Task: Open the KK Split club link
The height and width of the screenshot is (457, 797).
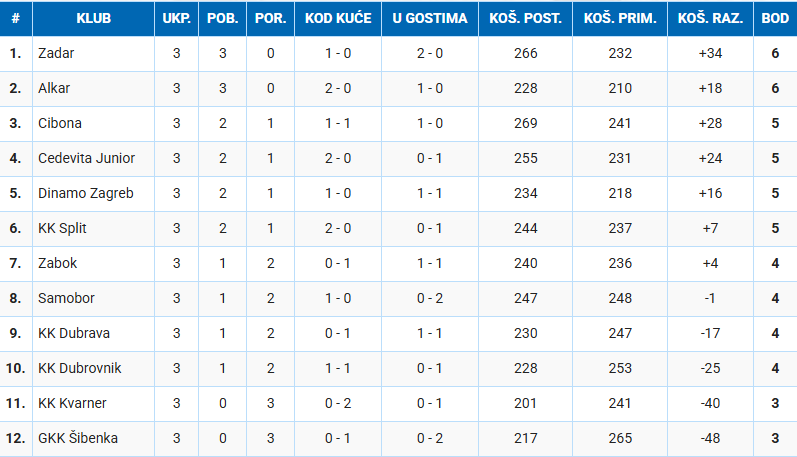Action: [x=62, y=228]
